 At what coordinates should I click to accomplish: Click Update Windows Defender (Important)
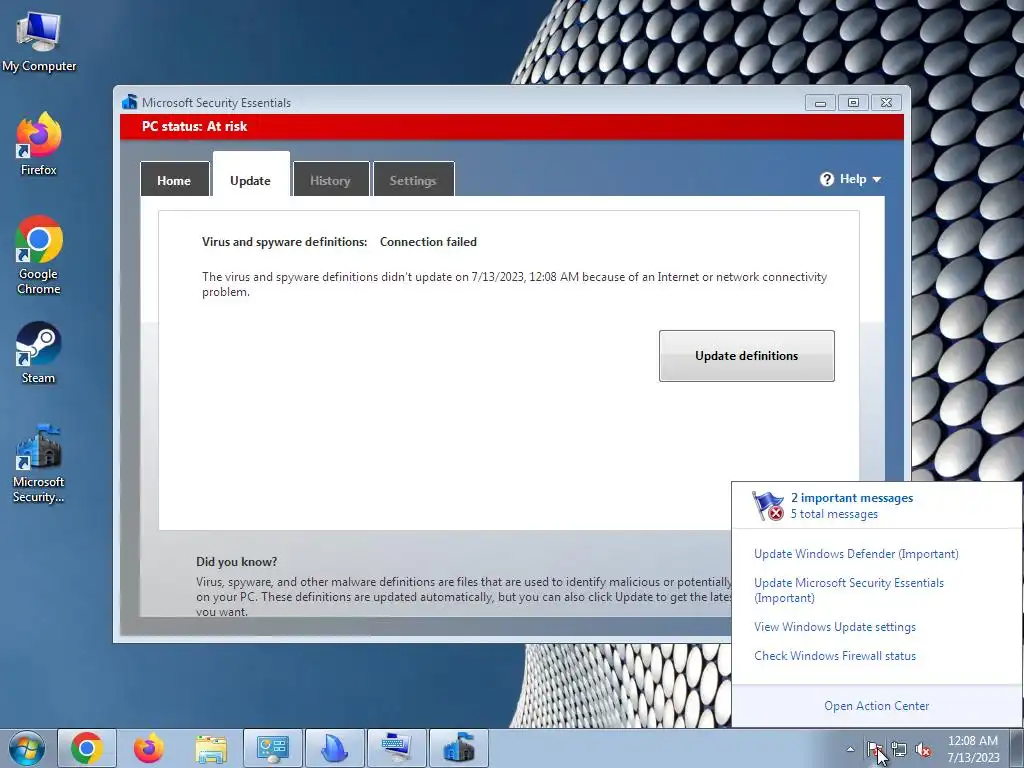pos(856,554)
